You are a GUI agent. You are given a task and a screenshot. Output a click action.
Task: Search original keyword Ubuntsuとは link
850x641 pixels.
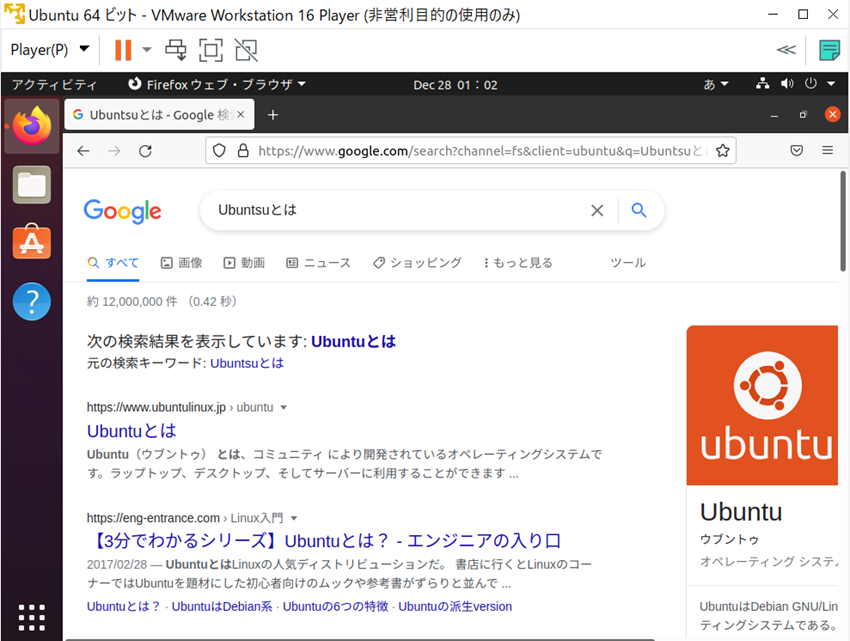point(247,363)
